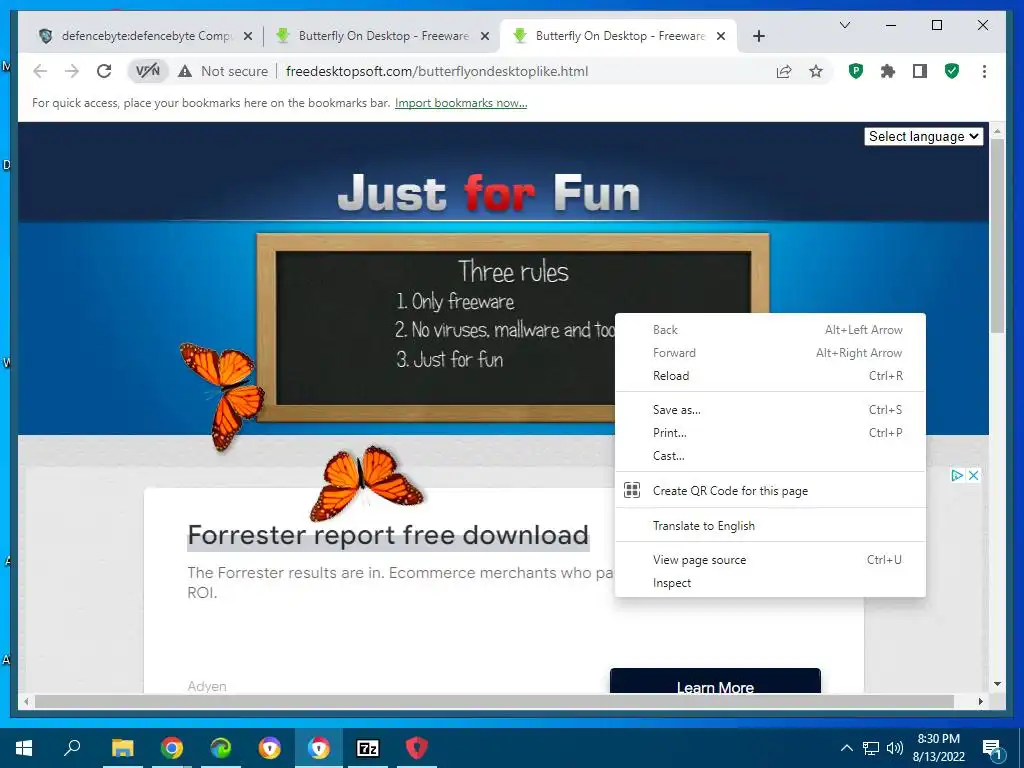Viewport: 1024px width, 768px height.
Task: Open taskbar Search magnifier
Action: point(72,748)
